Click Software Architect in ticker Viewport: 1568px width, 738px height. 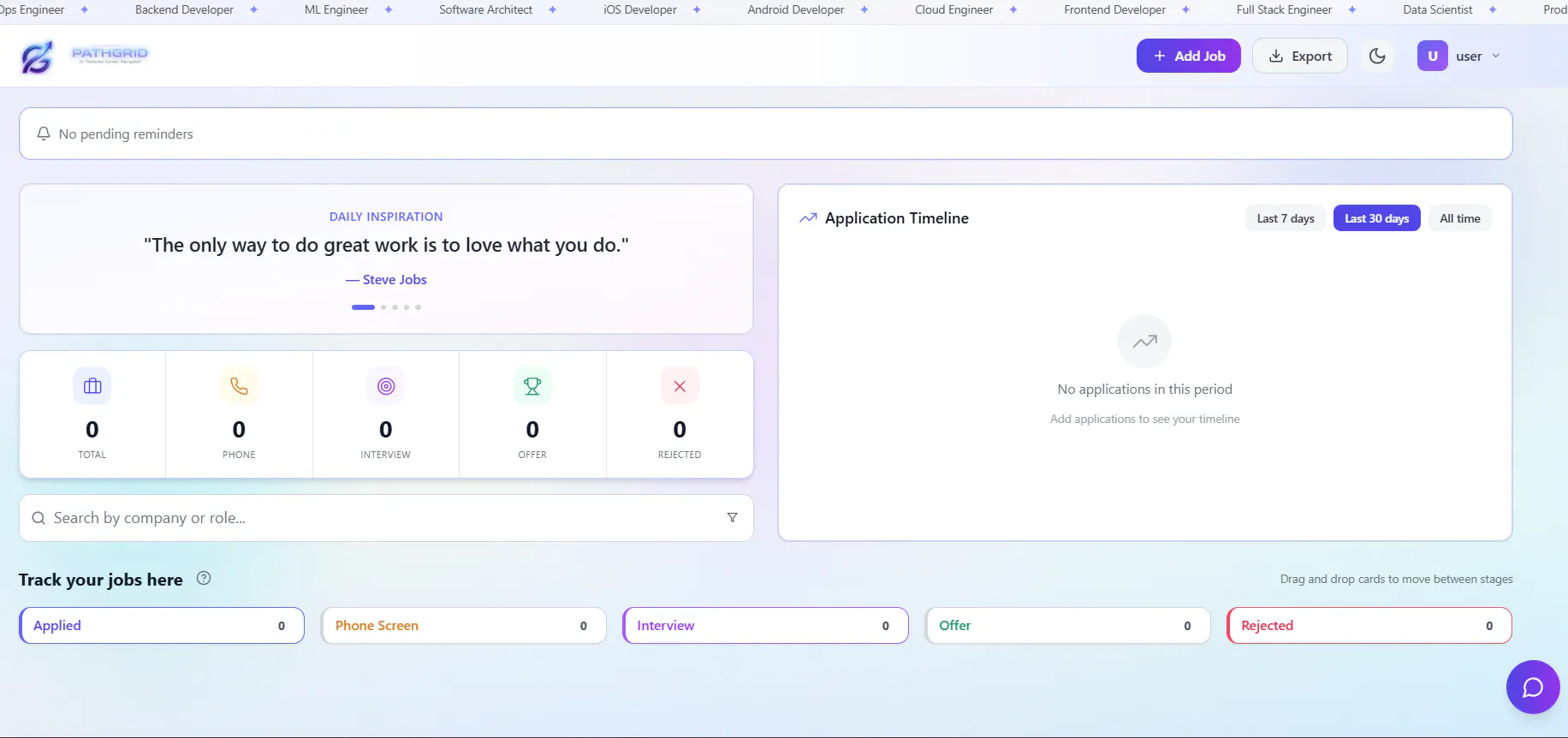pyautogui.click(x=485, y=9)
